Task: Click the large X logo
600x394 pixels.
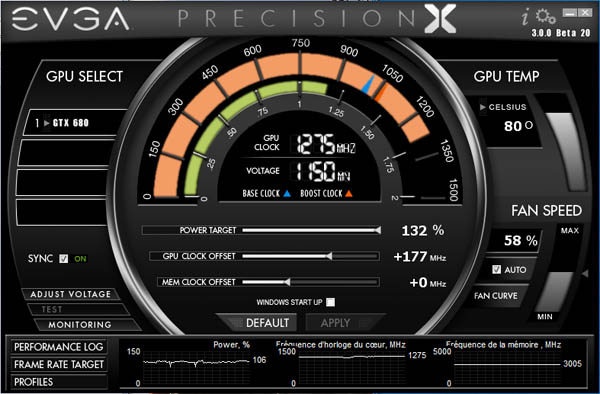Action: (x=440, y=18)
